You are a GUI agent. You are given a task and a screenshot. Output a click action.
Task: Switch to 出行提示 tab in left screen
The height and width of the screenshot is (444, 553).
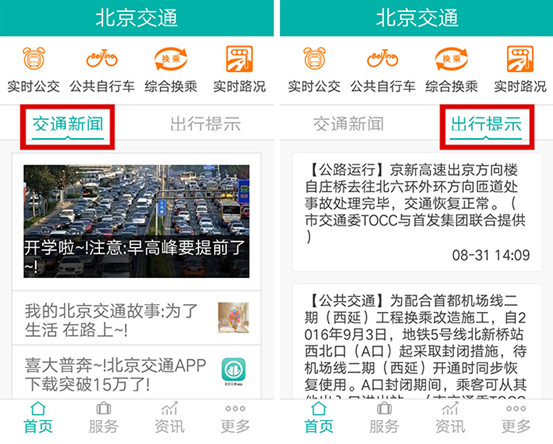pyautogui.click(x=205, y=124)
